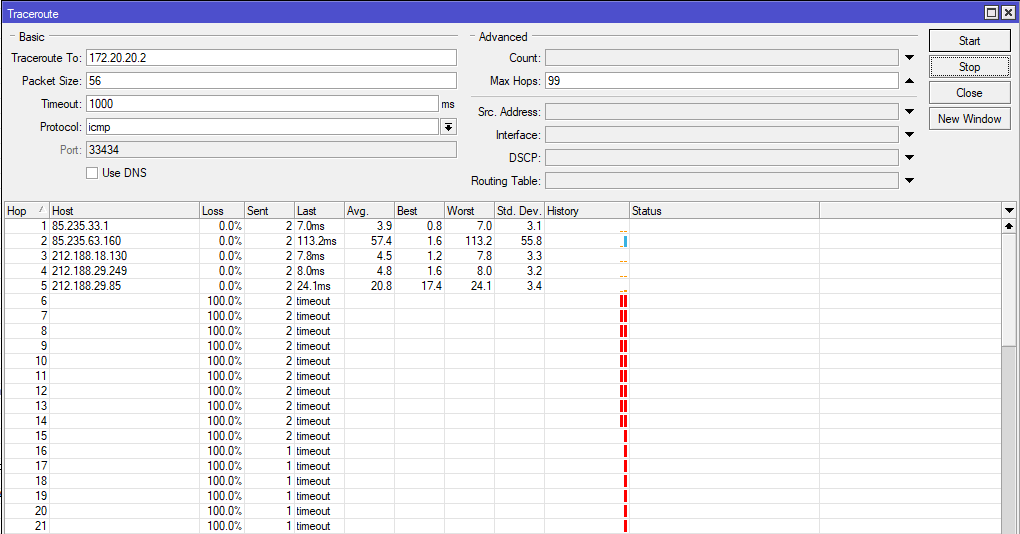This screenshot has width=1020, height=534.
Task: Click hop number 18 cell
Action: tap(41, 481)
